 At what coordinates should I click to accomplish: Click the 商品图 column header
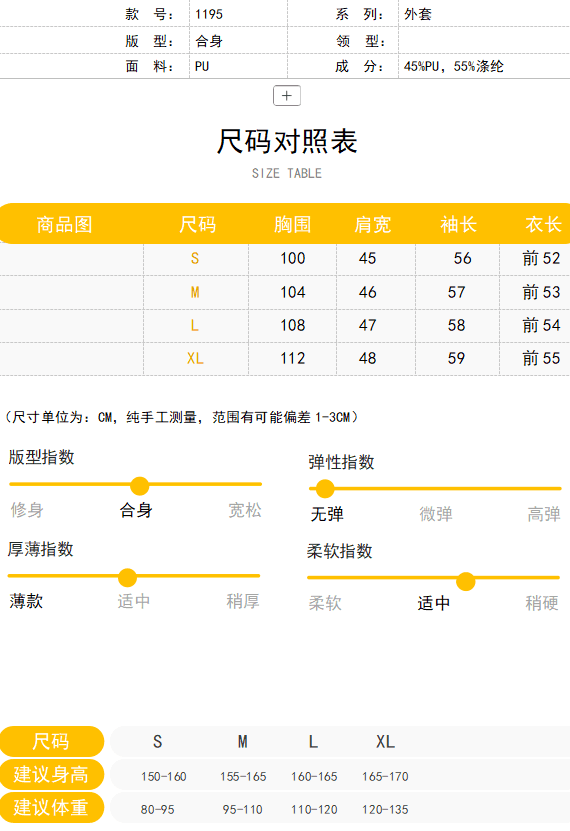[64, 225]
